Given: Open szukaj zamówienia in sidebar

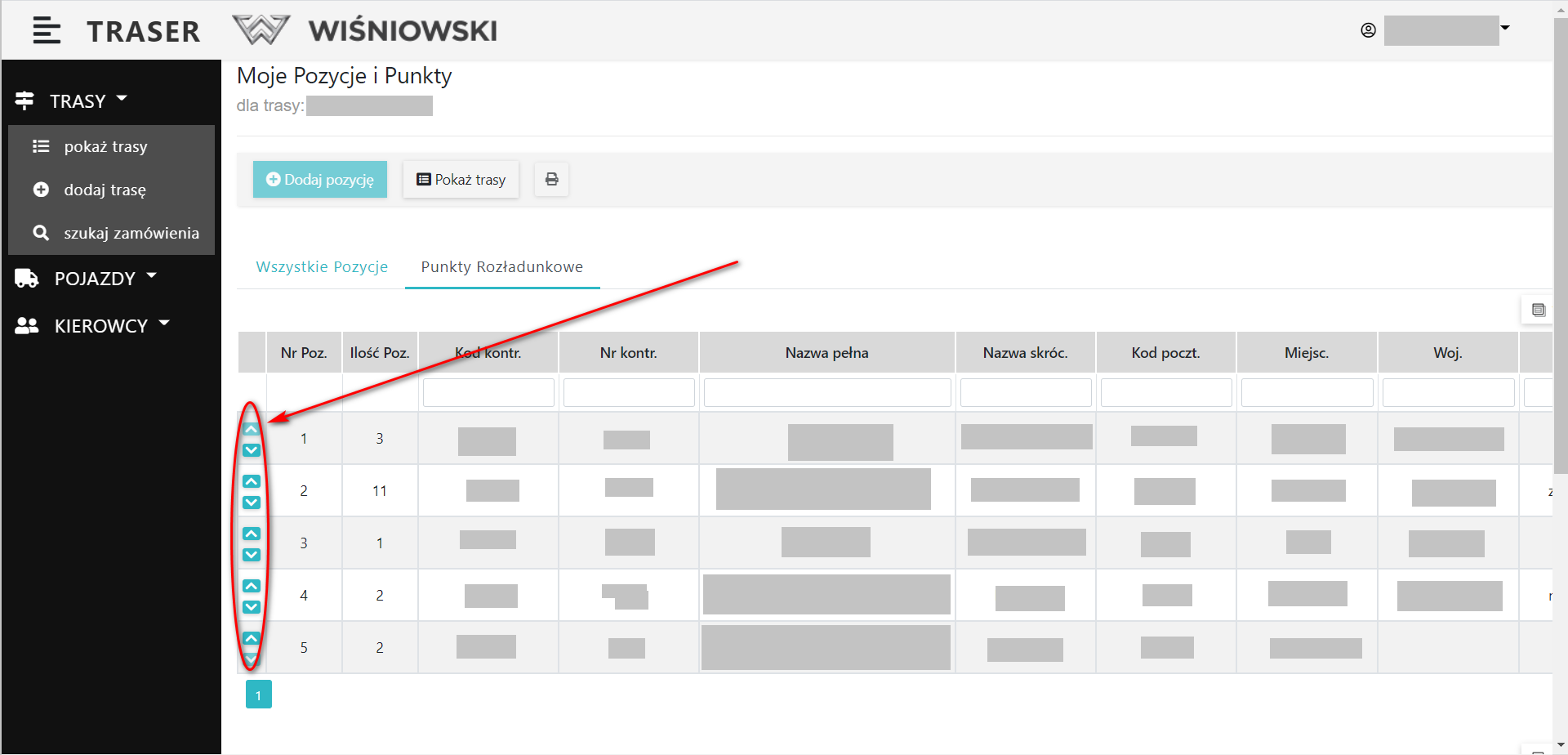Looking at the screenshot, I should click(x=131, y=233).
